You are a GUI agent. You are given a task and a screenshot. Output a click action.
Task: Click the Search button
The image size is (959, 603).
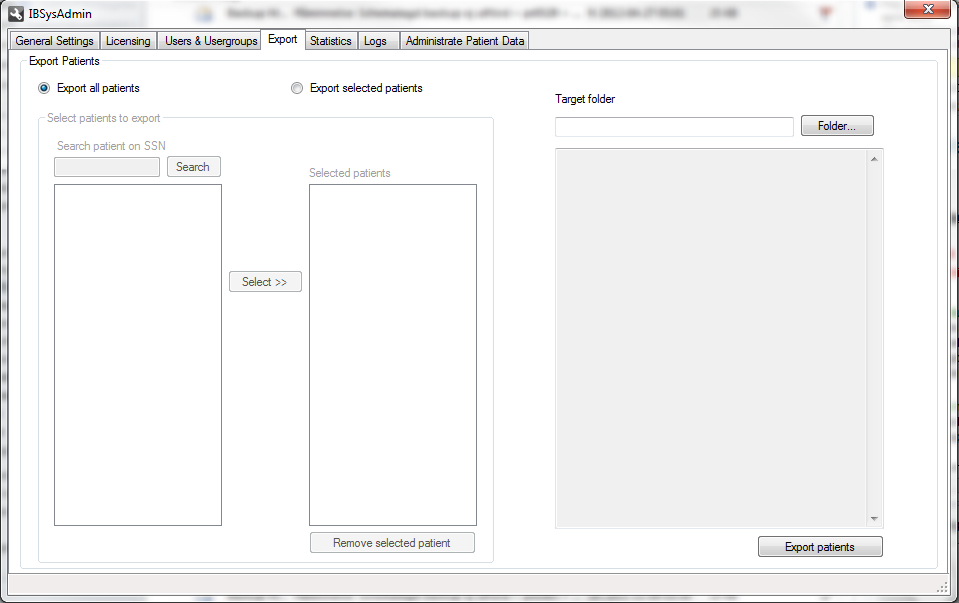click(193, 167)
